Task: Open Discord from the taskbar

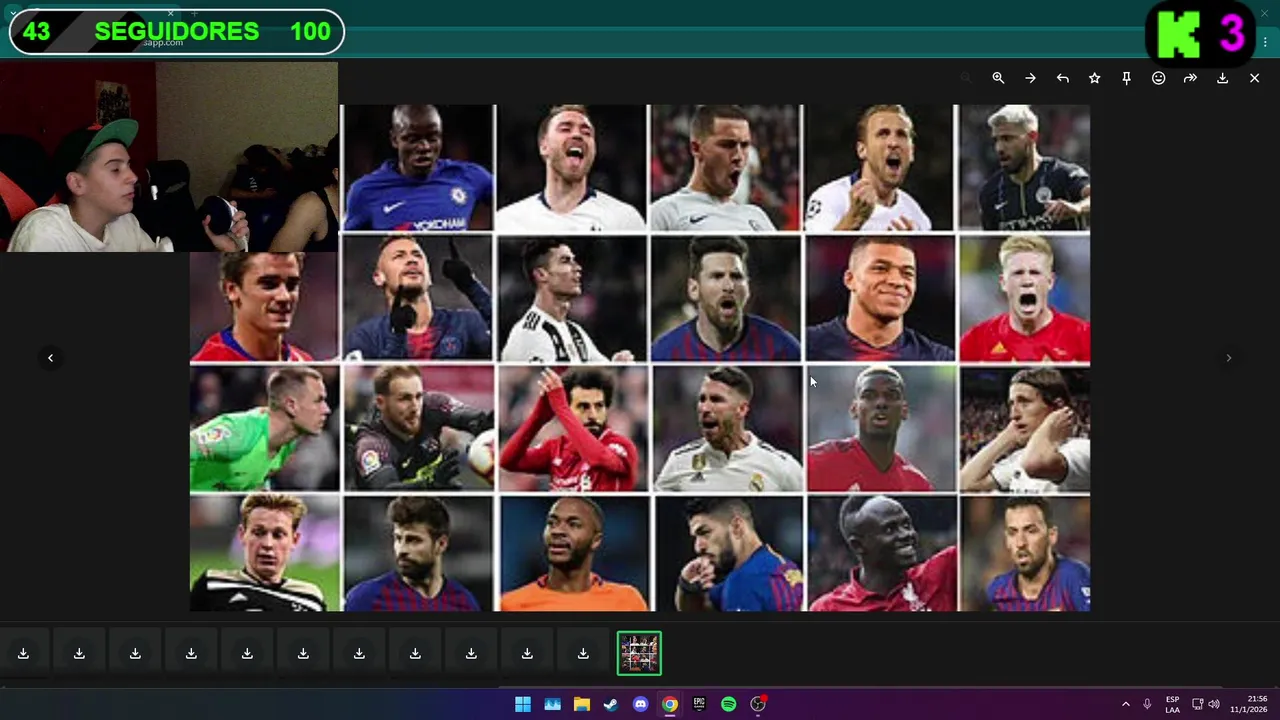Action: 640,705
